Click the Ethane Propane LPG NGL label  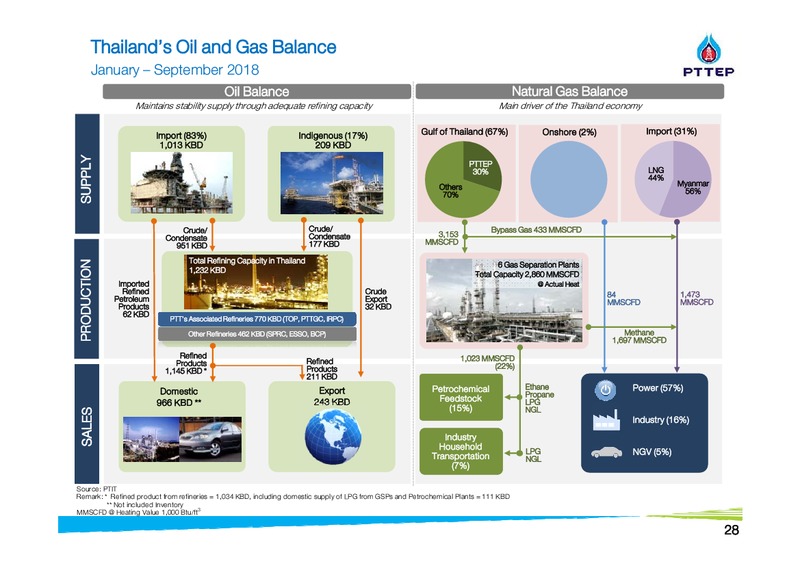click(539, 399)
